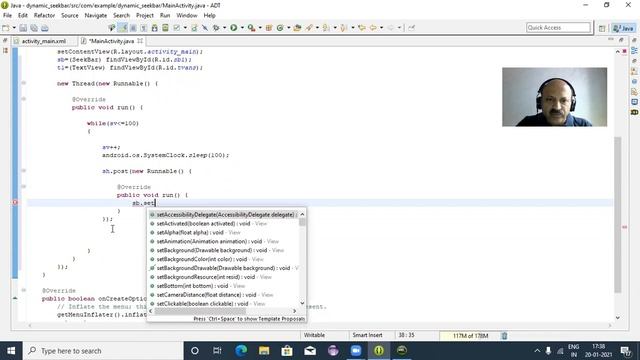Toggle the Breadcrumb toolbar button
640x360 pixels.
111,28
